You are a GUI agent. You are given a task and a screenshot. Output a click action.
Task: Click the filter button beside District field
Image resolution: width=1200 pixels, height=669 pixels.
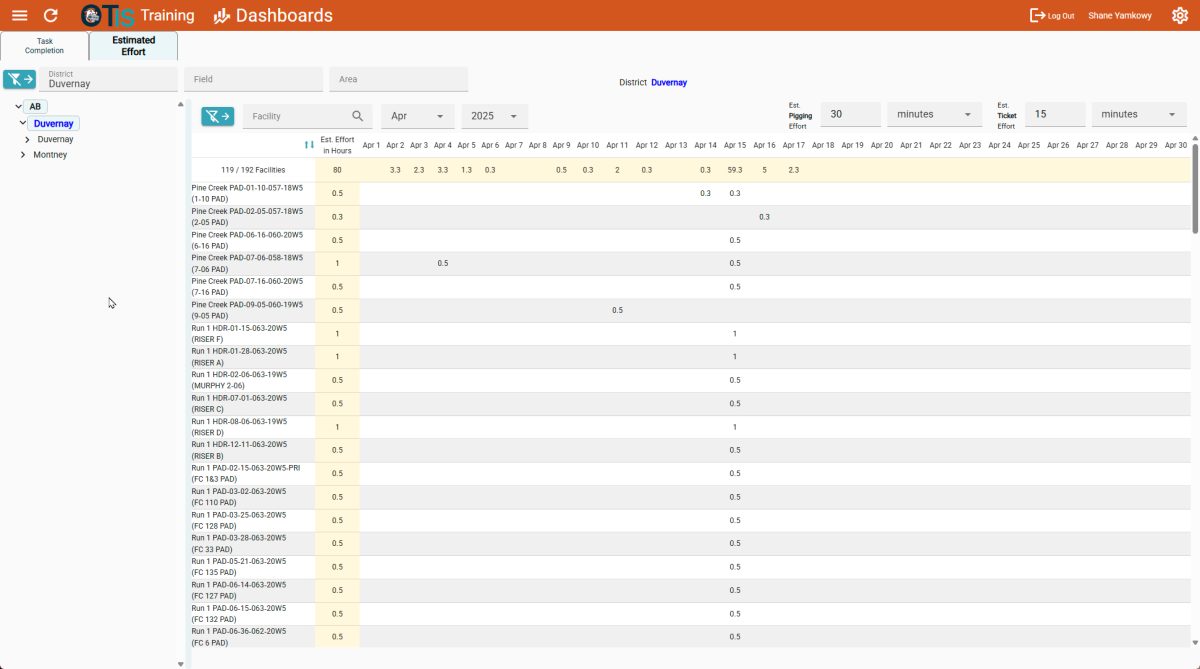(19, 79)
